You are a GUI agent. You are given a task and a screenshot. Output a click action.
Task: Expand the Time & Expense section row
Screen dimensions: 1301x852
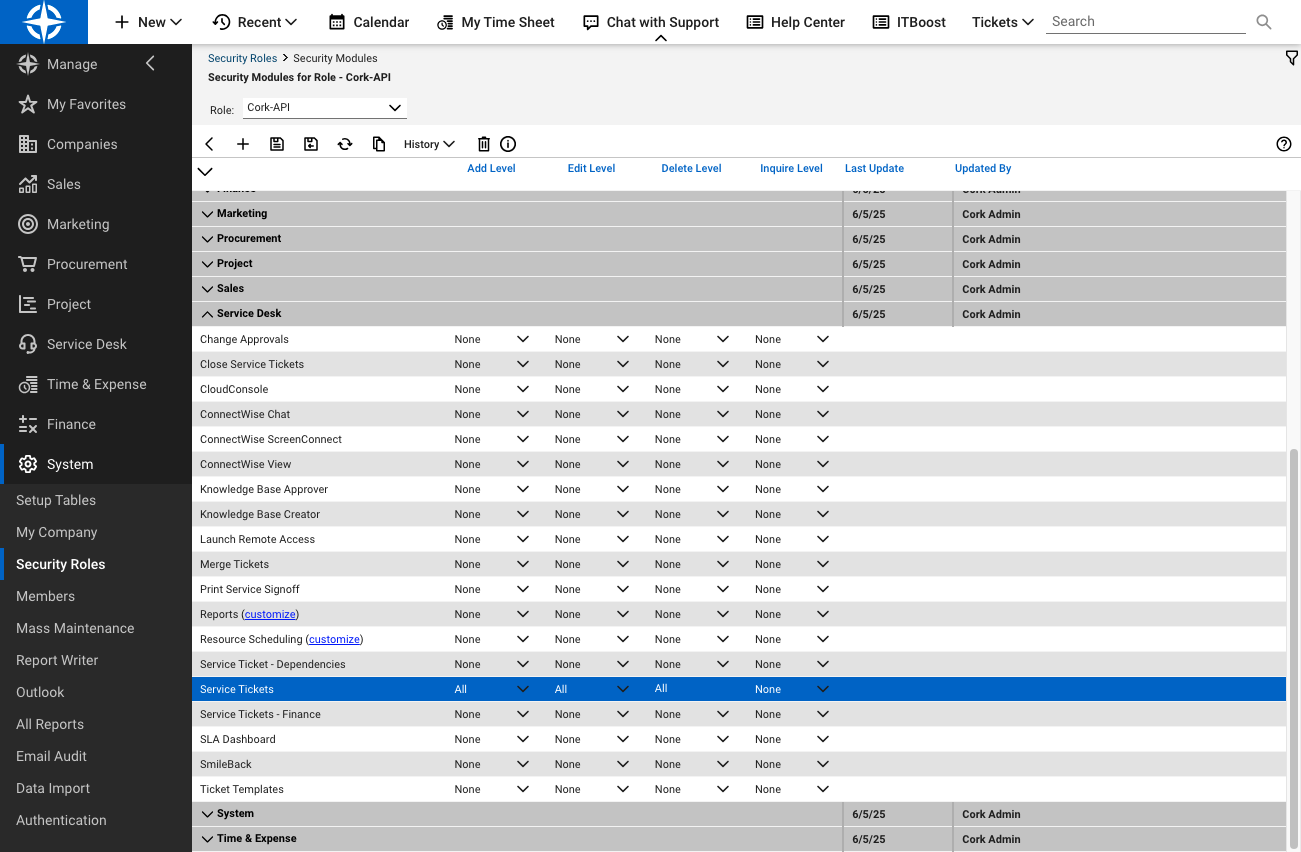[208, 839]
